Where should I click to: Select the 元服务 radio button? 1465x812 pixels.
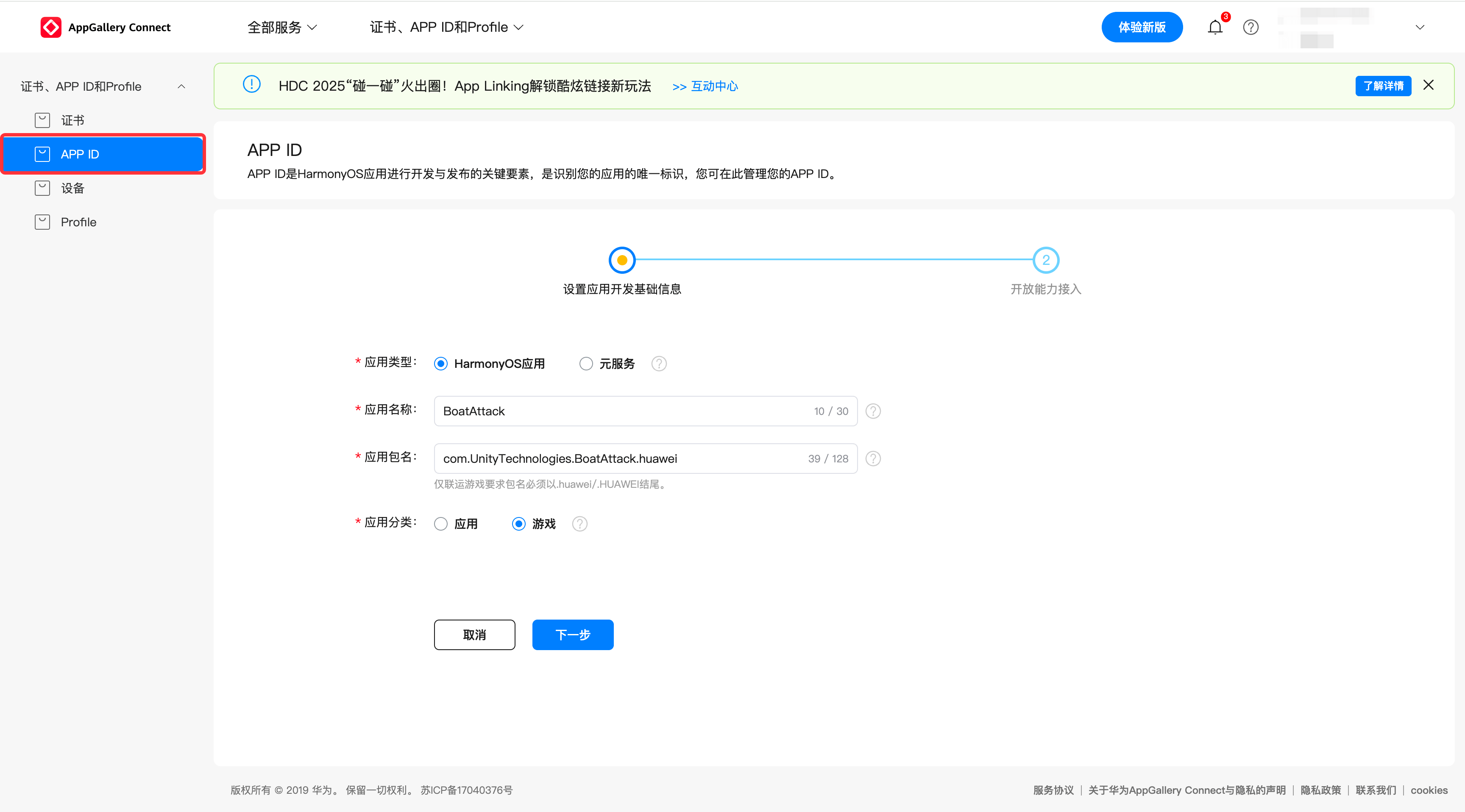click(586, 363)
